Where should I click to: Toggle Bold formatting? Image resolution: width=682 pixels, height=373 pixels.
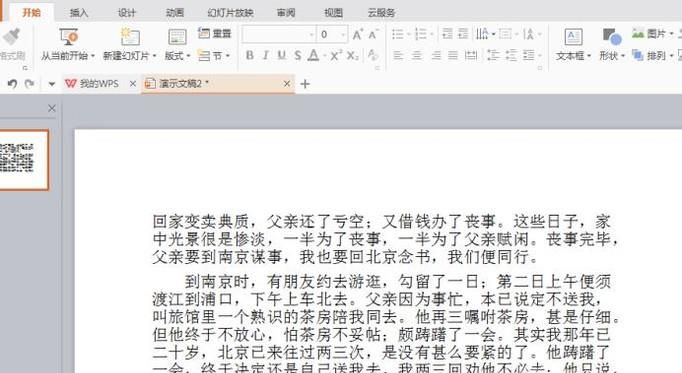(250, 55)
